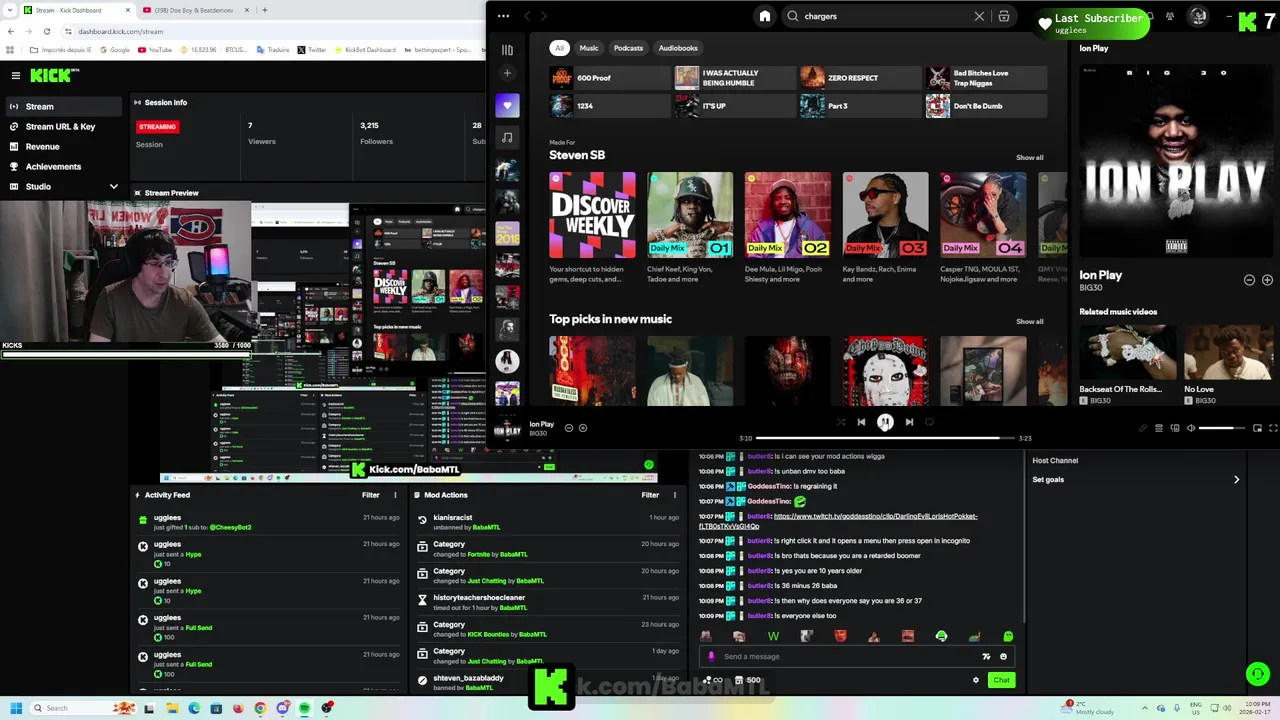Toggle shuffle in Spotify player
This screenshot has width=1280, height=720.
pos(840,422)
